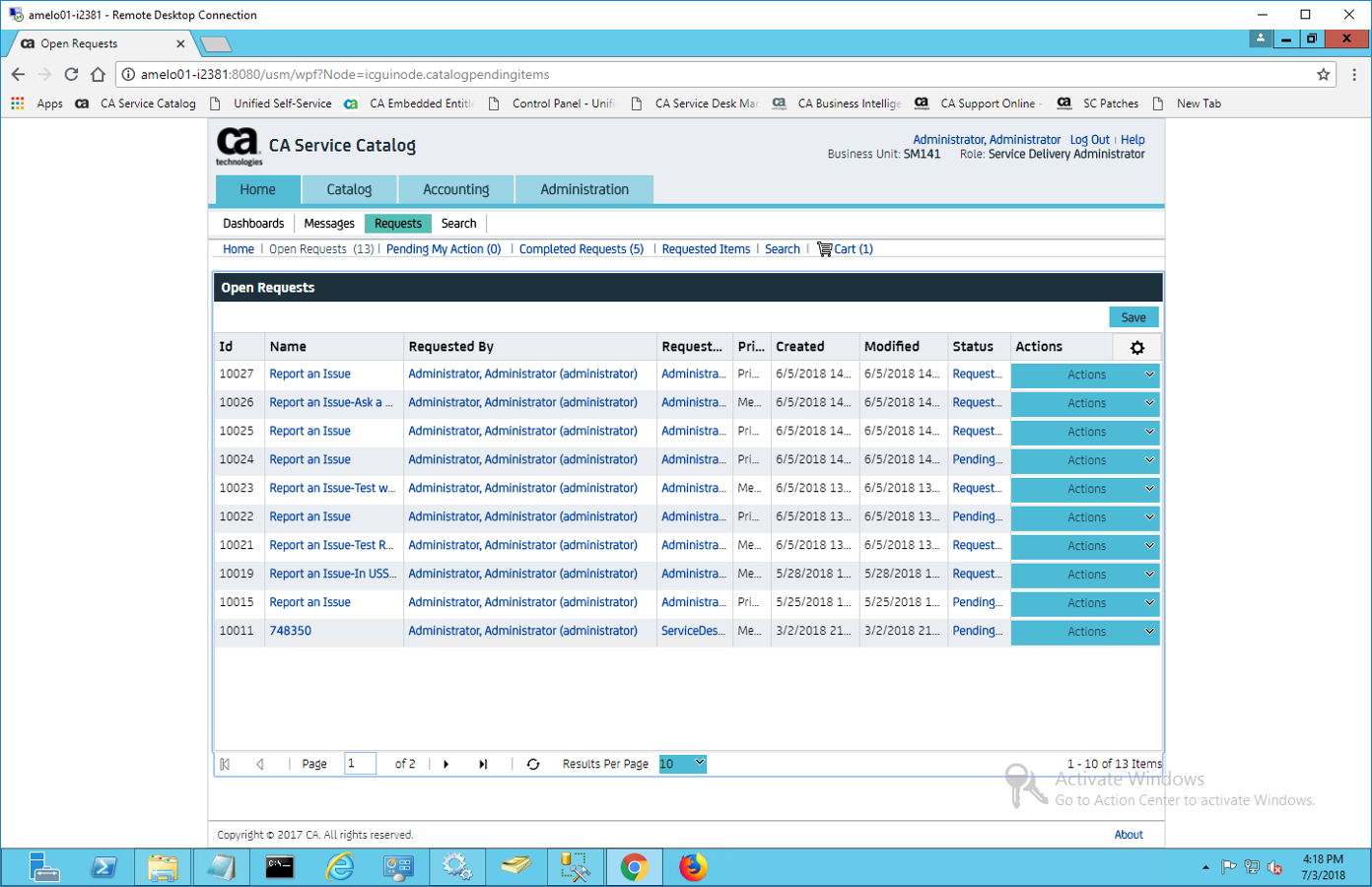Open Pending My Action (0) link
Viewport: 1372px width, 887px height.
pos(444,249)
